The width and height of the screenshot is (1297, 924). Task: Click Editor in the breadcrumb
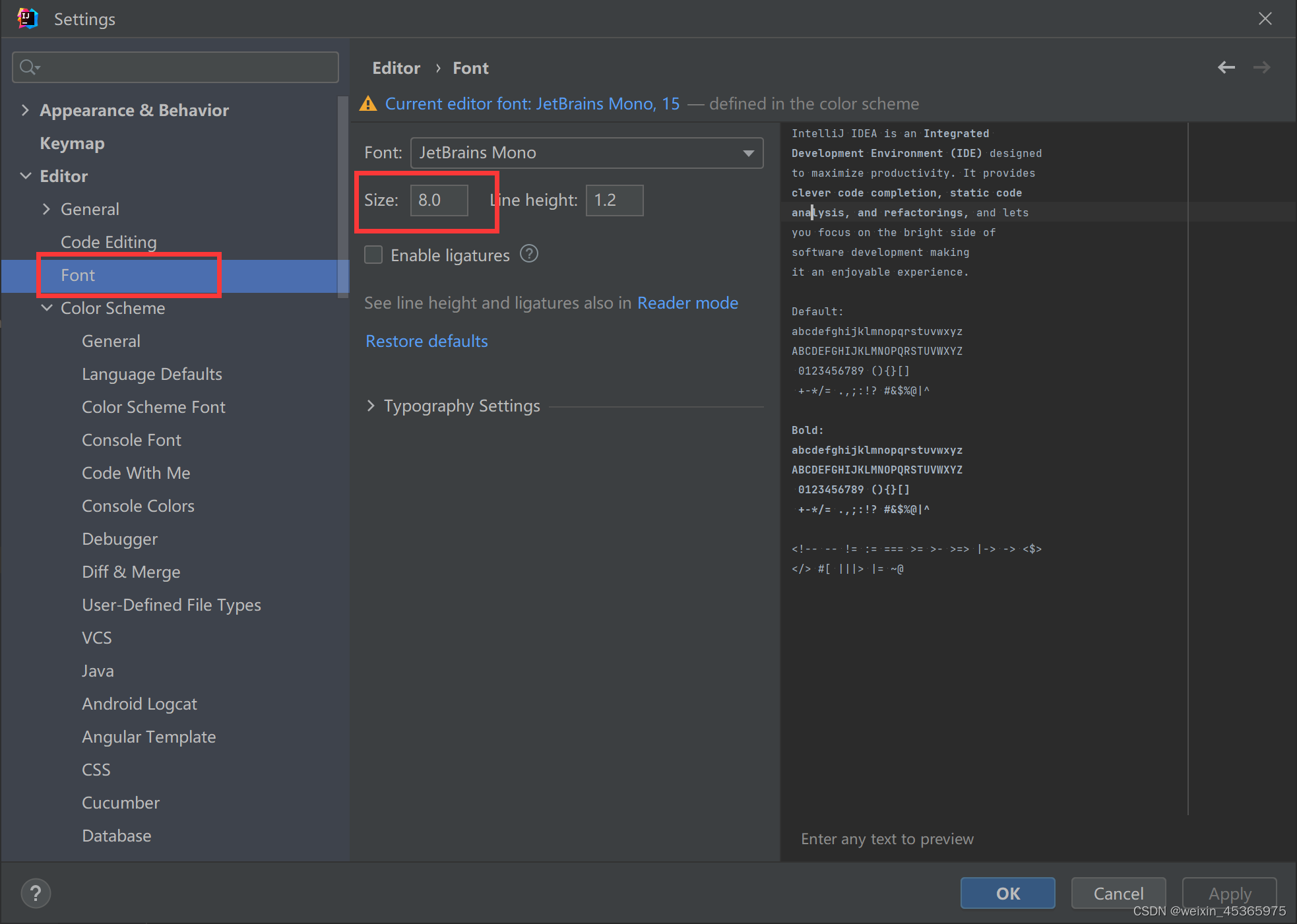[x=396, y=68]
